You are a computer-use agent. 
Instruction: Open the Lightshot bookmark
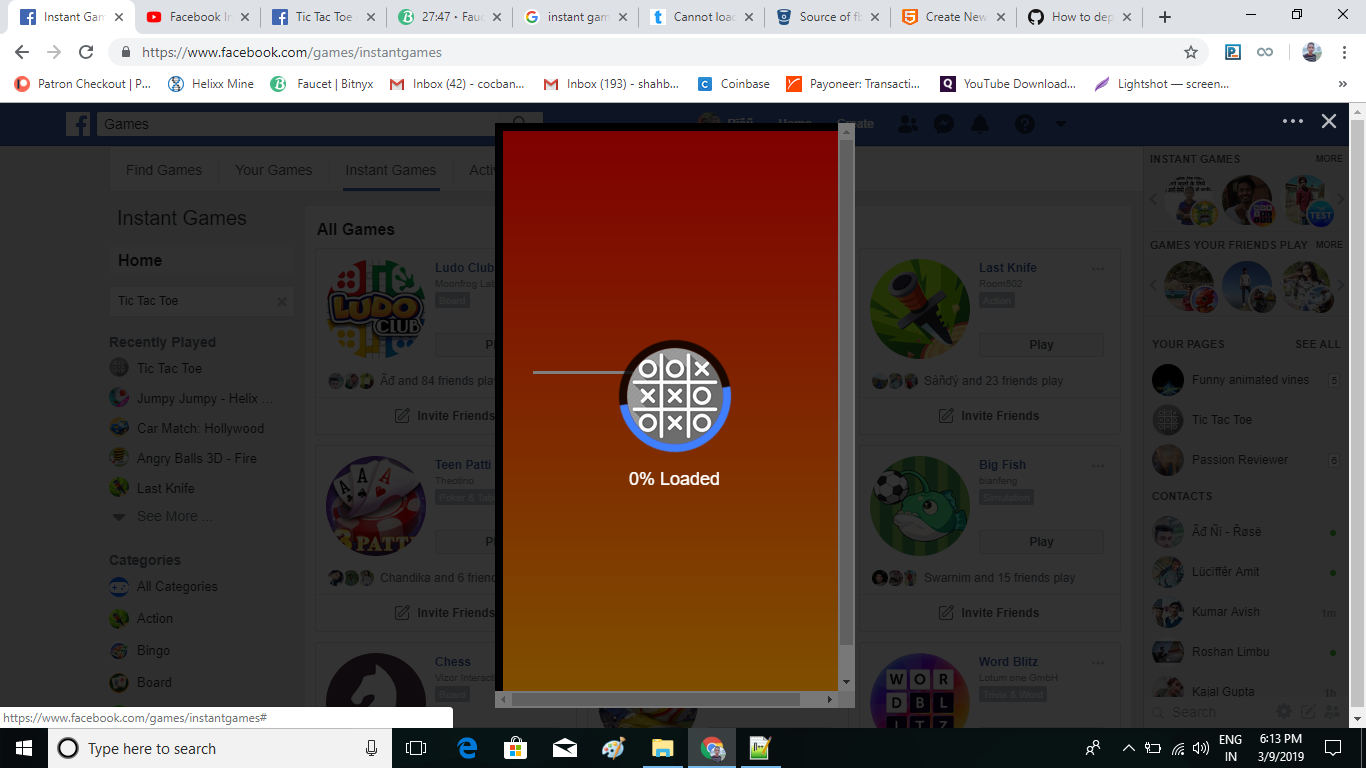pos(1162,84)
